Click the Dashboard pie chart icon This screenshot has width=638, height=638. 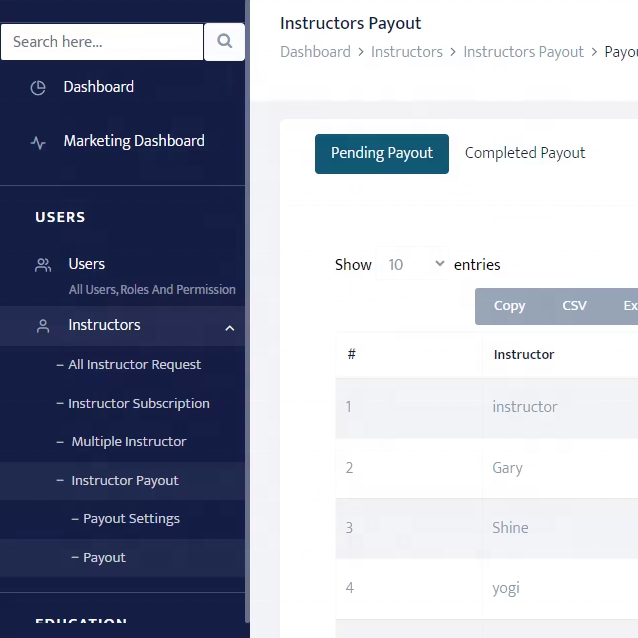coord(38,88)
